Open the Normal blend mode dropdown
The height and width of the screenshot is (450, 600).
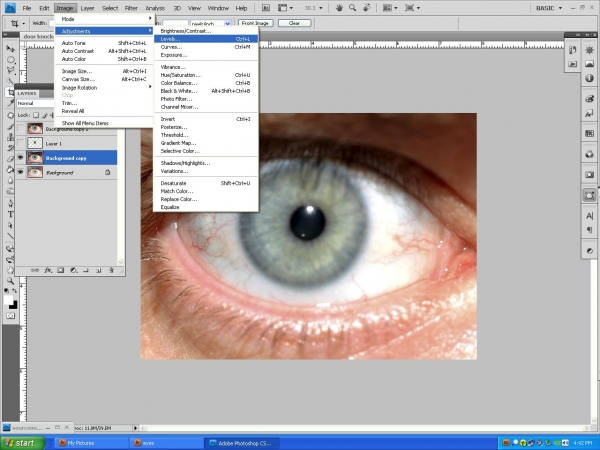(x=35, y=103)
